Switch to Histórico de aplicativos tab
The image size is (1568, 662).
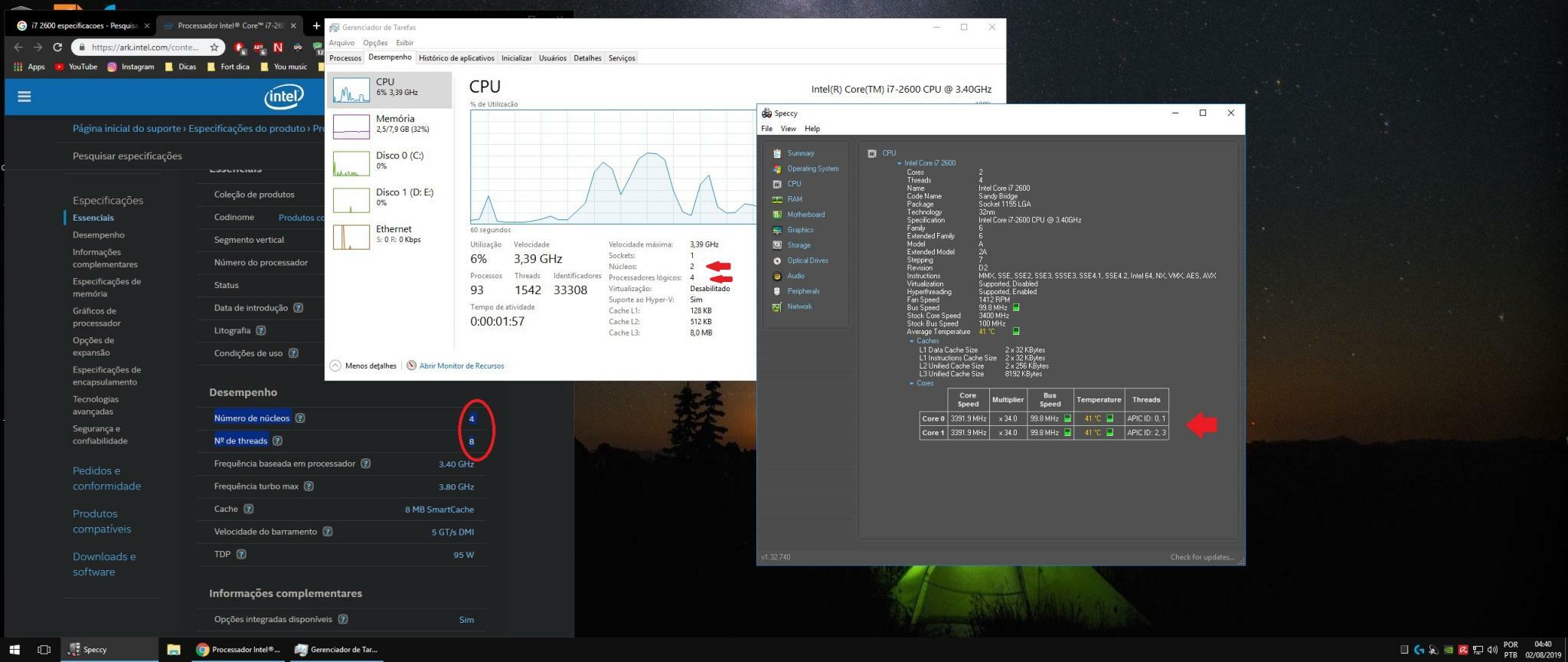[x=456, y=58]
